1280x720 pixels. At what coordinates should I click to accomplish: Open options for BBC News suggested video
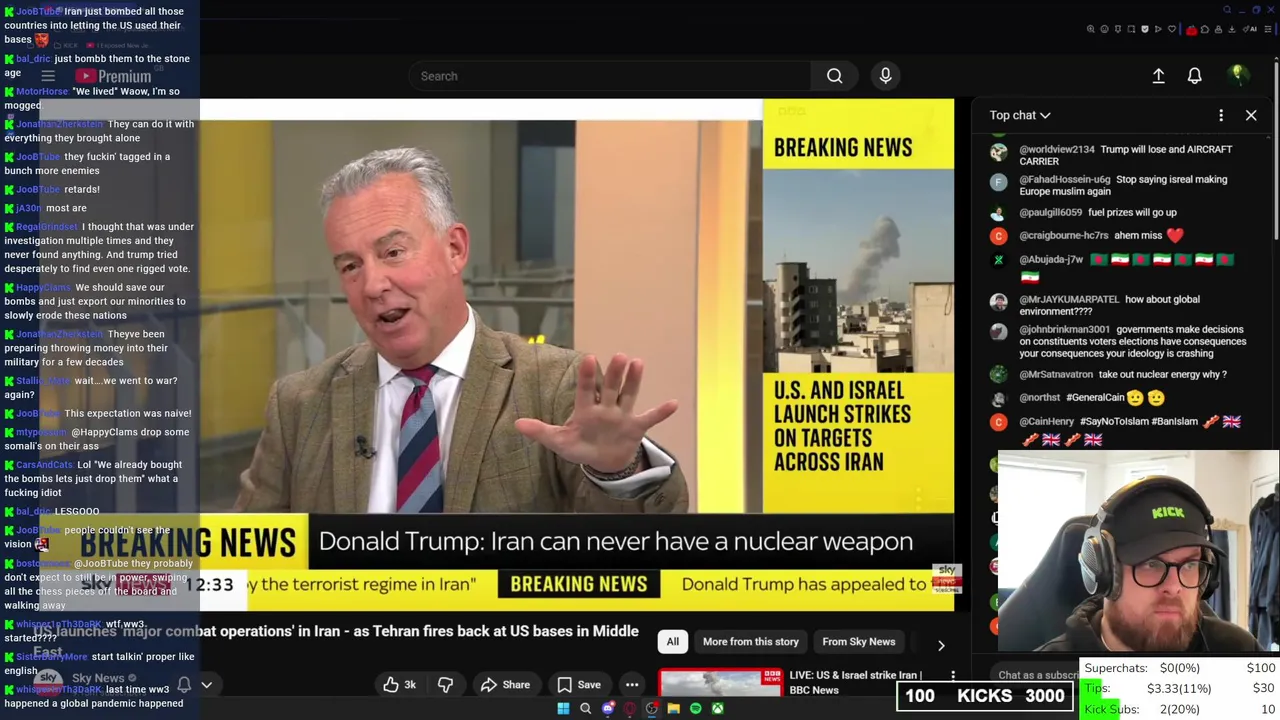pos(953,677)
